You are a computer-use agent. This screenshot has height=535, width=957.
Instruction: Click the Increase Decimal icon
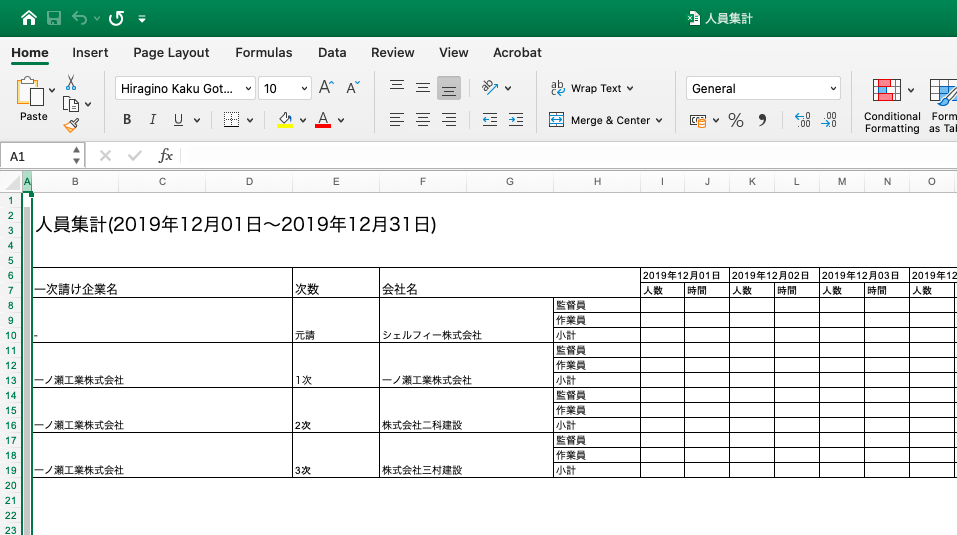[x=803, y=120]
